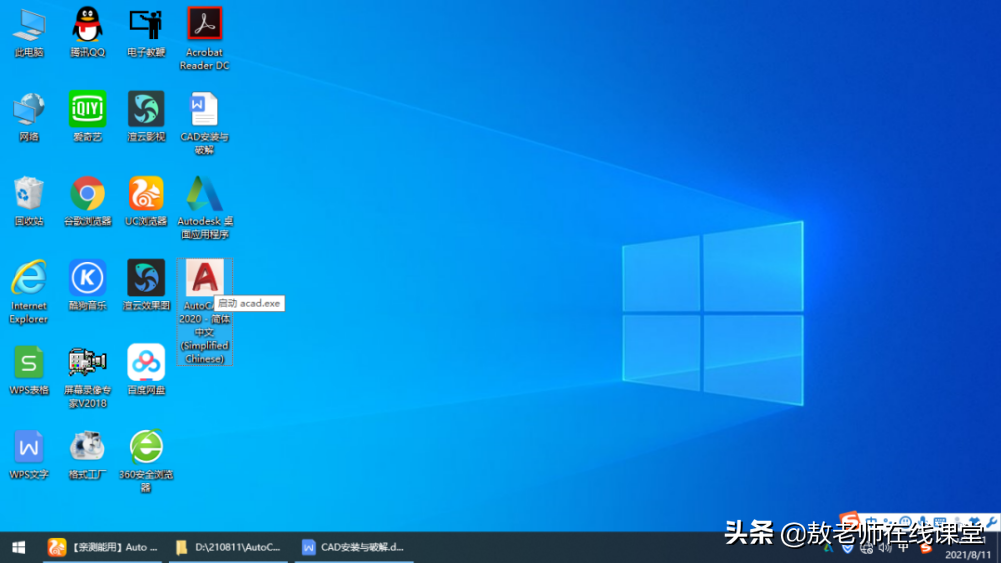
Task: Open Google Chrome browser shortcut
Action: 88,194
